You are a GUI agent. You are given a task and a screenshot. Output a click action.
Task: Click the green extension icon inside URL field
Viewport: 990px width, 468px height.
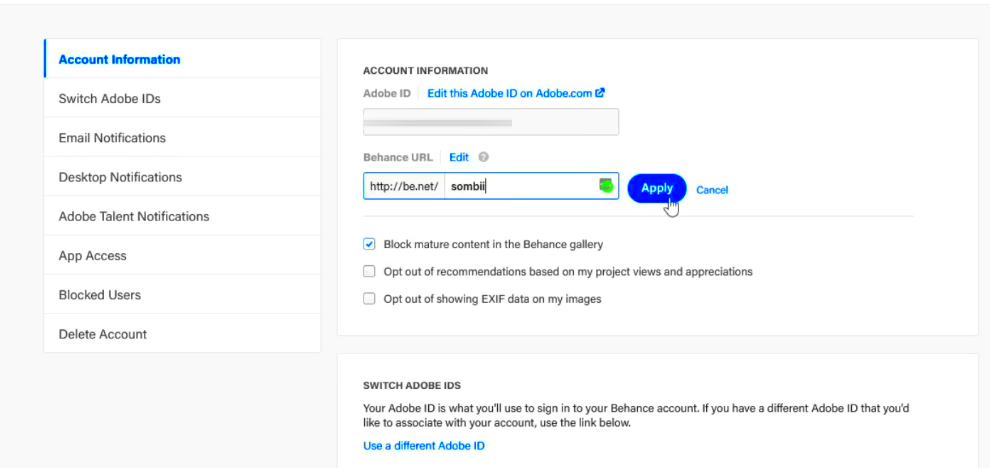[606, 186]
